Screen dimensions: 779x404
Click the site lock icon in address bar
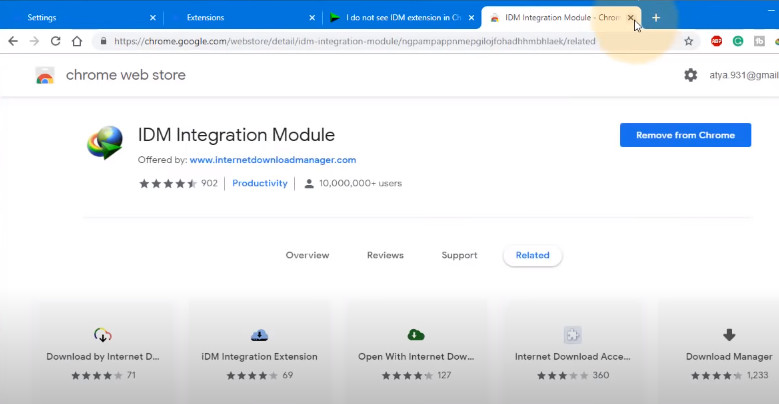(103, 41)
